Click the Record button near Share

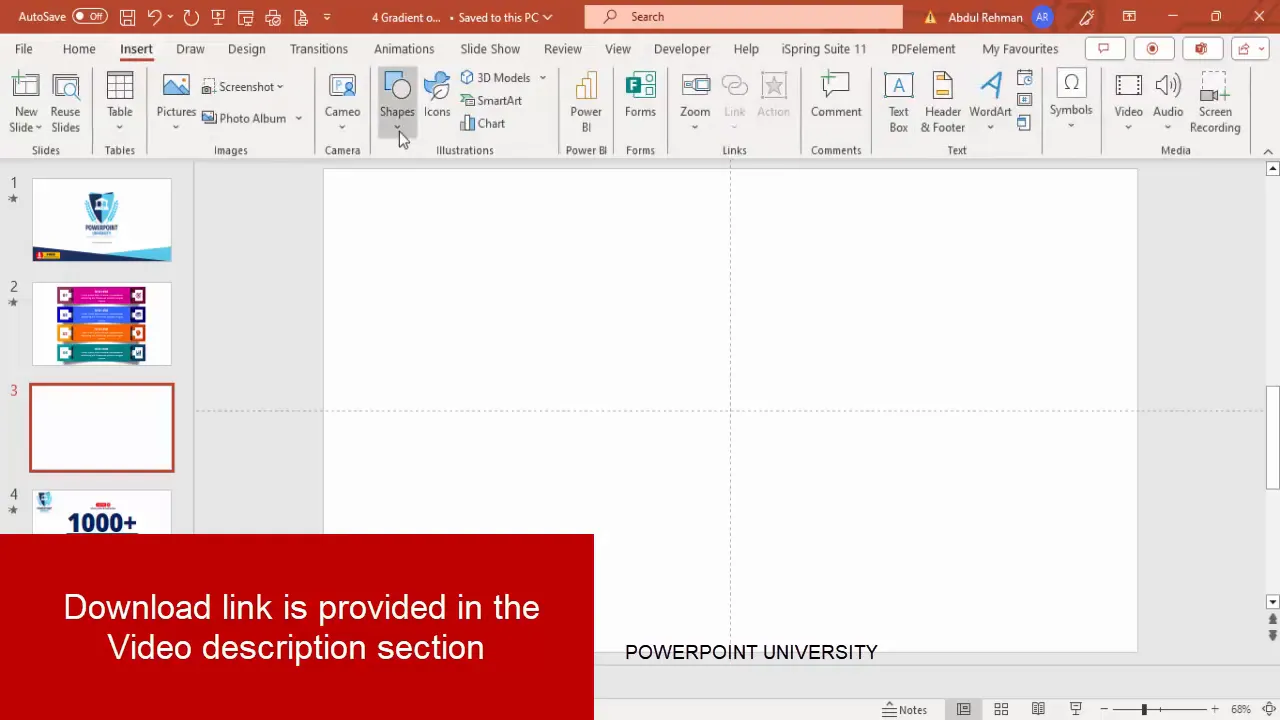pos(1152,49)
